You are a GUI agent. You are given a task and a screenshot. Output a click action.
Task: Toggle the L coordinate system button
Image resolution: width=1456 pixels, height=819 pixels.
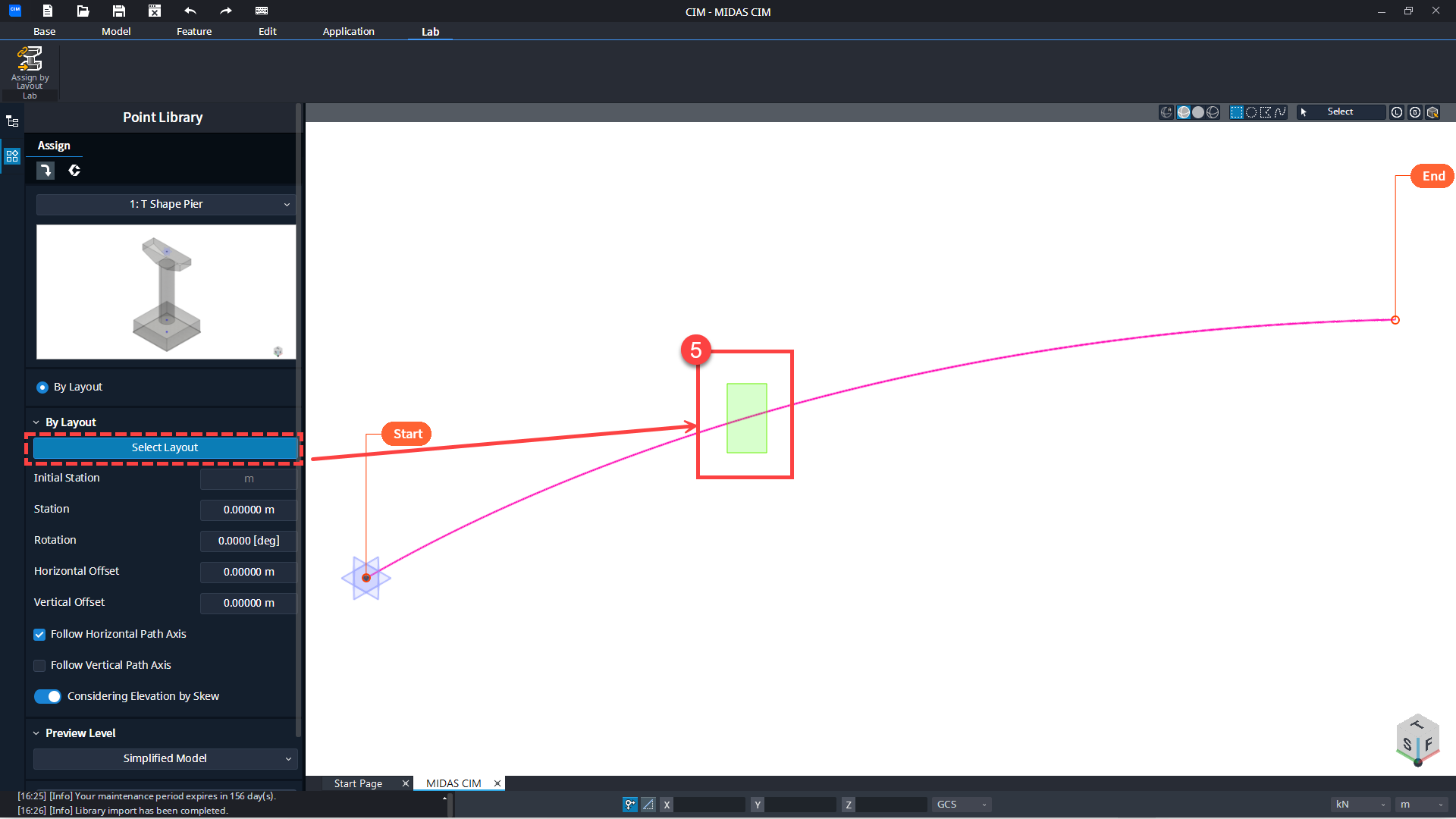click(x=1397, y=112)
